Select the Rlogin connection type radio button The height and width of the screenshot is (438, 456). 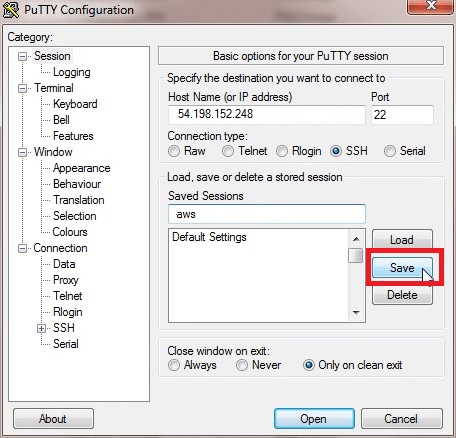click(x=282, y=151)
